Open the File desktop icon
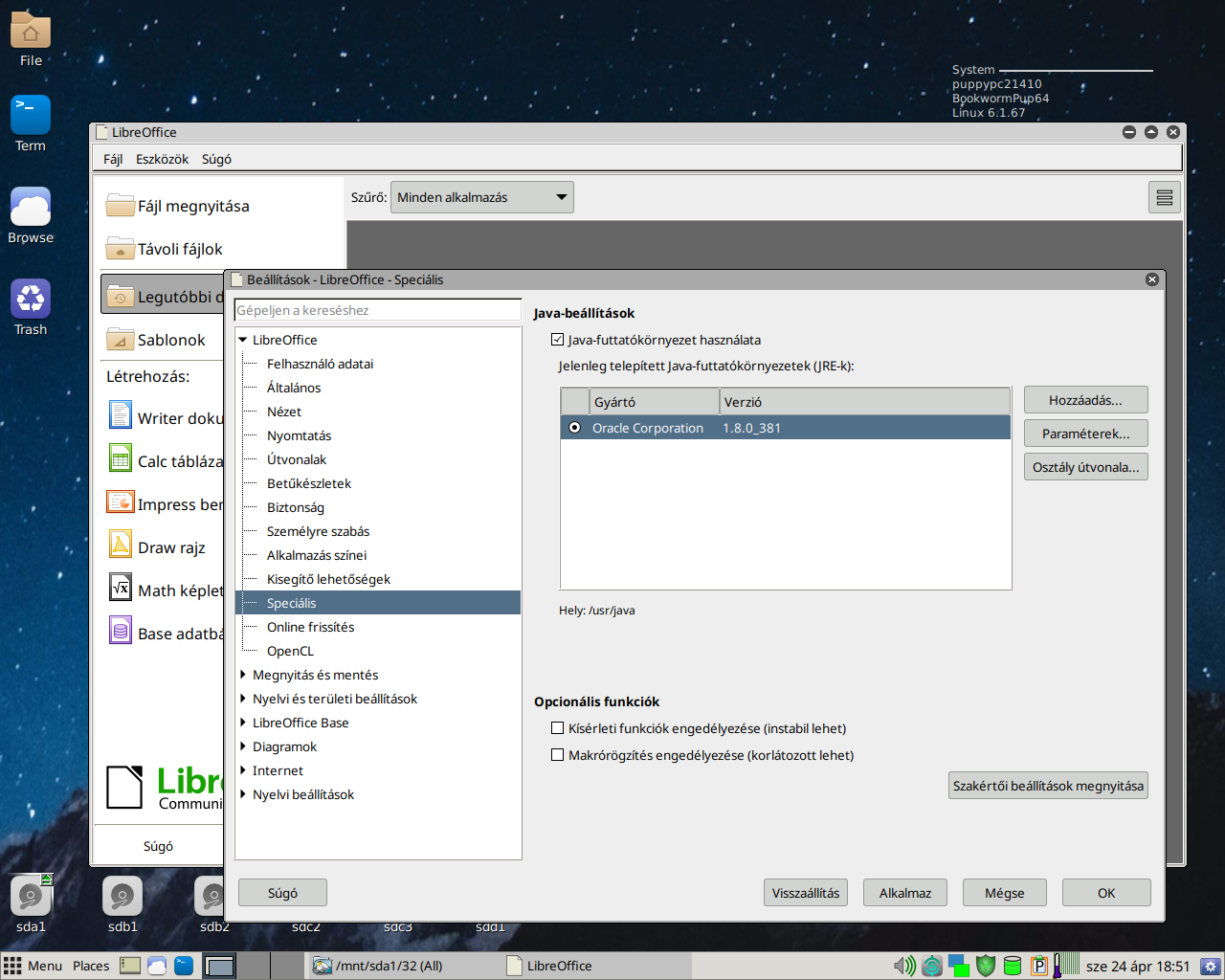 31,31
